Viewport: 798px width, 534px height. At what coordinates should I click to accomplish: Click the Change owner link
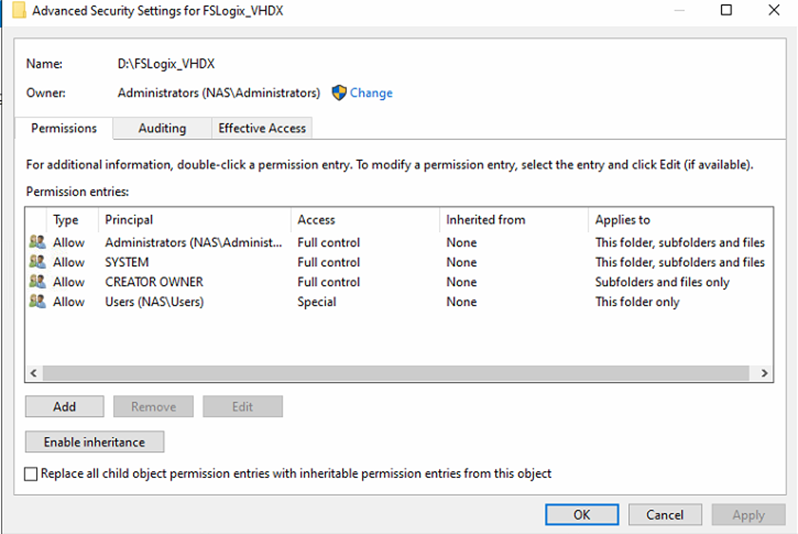[371, 93]
